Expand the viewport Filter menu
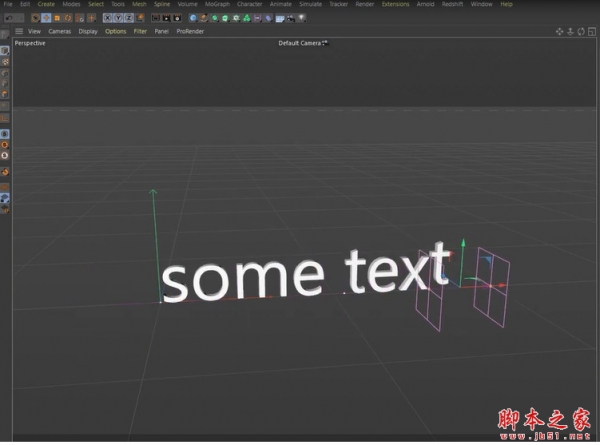The height and width of the screenshot is (445, 600). 140,31
